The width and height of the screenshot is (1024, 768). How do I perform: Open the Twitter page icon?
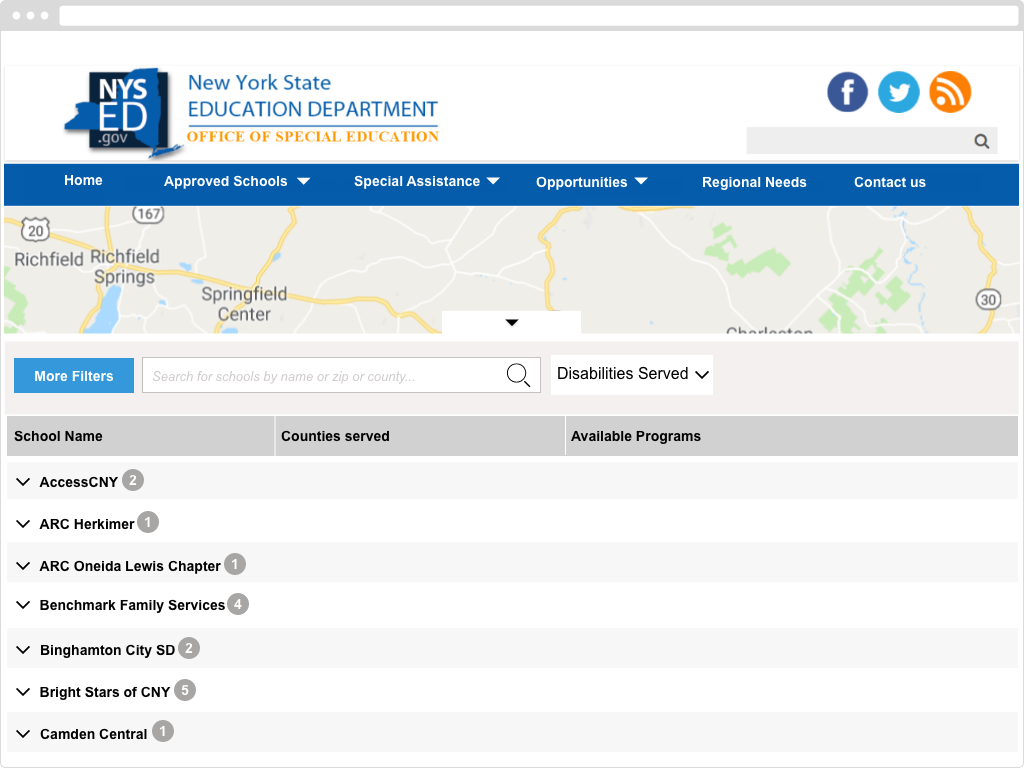coord(898,92)
